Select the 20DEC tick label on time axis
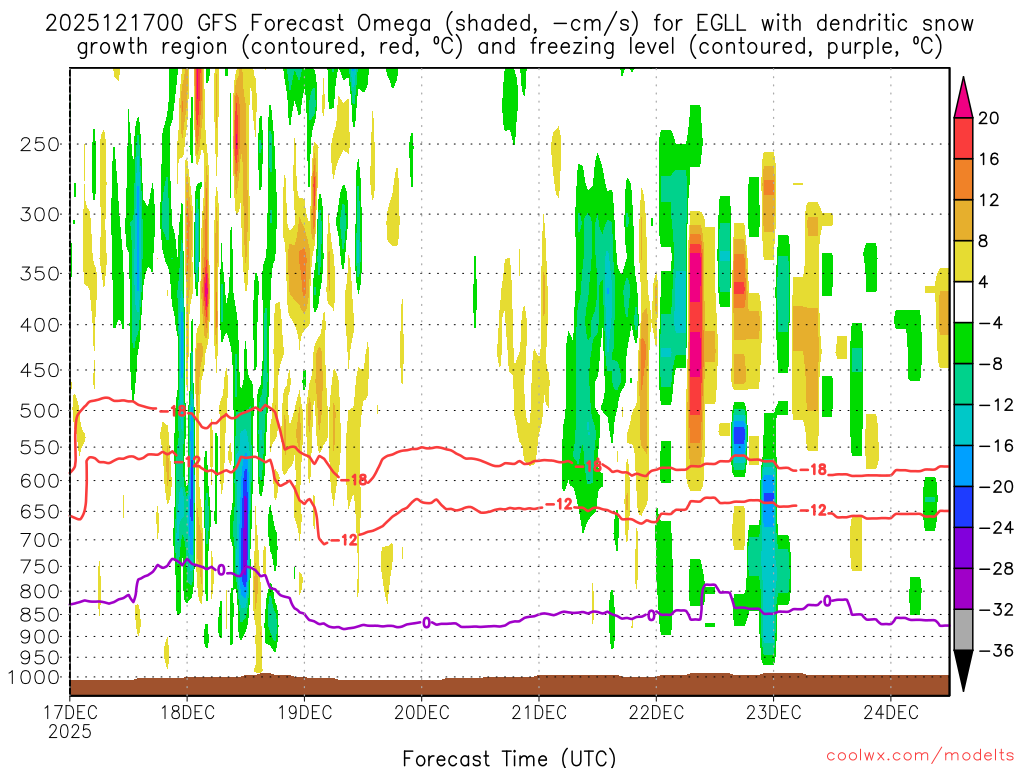This screenshot has width=1024, height=768. click(420, 713)
